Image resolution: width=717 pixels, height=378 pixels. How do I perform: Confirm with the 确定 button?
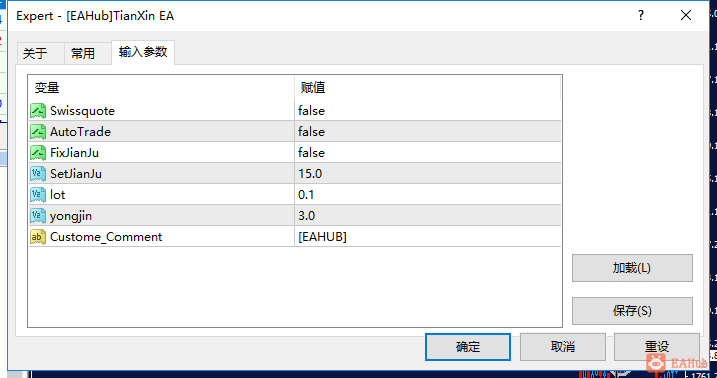(468, 347)
